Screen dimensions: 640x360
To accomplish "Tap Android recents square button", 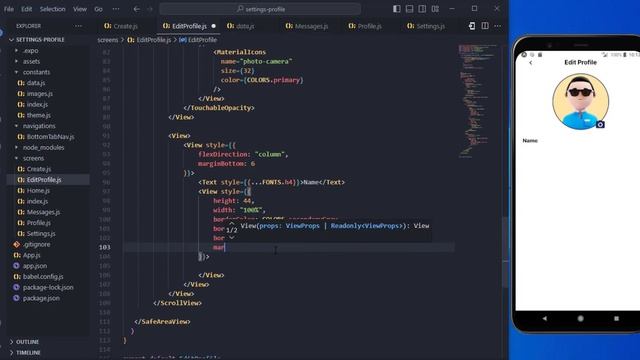I will pos(616,318).
